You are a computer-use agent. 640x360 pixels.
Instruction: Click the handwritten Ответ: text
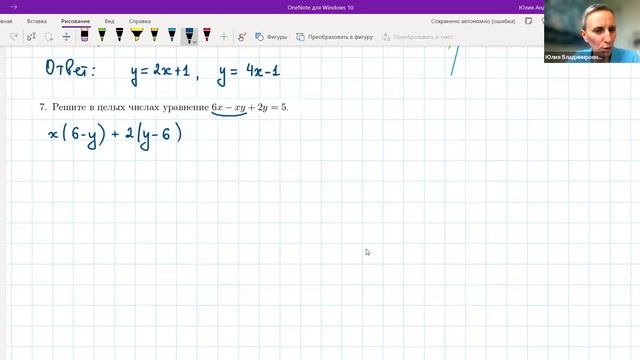[70, 68]
